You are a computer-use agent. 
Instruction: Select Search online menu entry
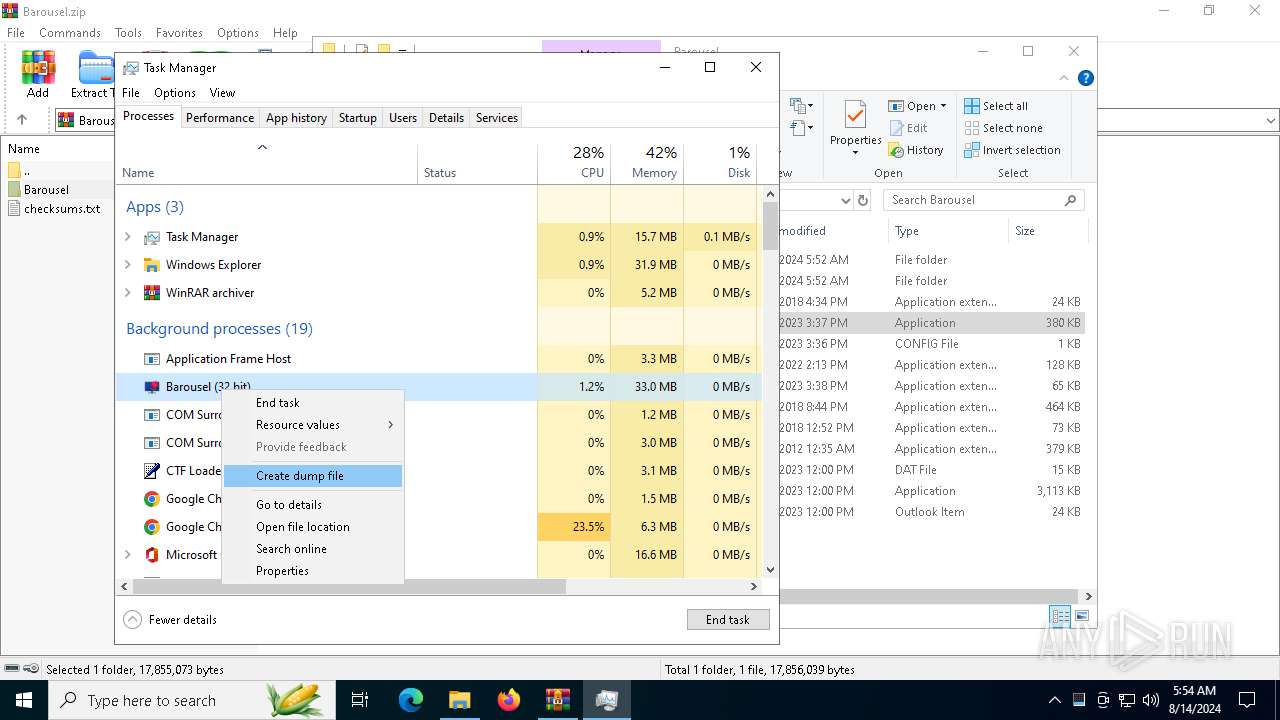(313, 549)
